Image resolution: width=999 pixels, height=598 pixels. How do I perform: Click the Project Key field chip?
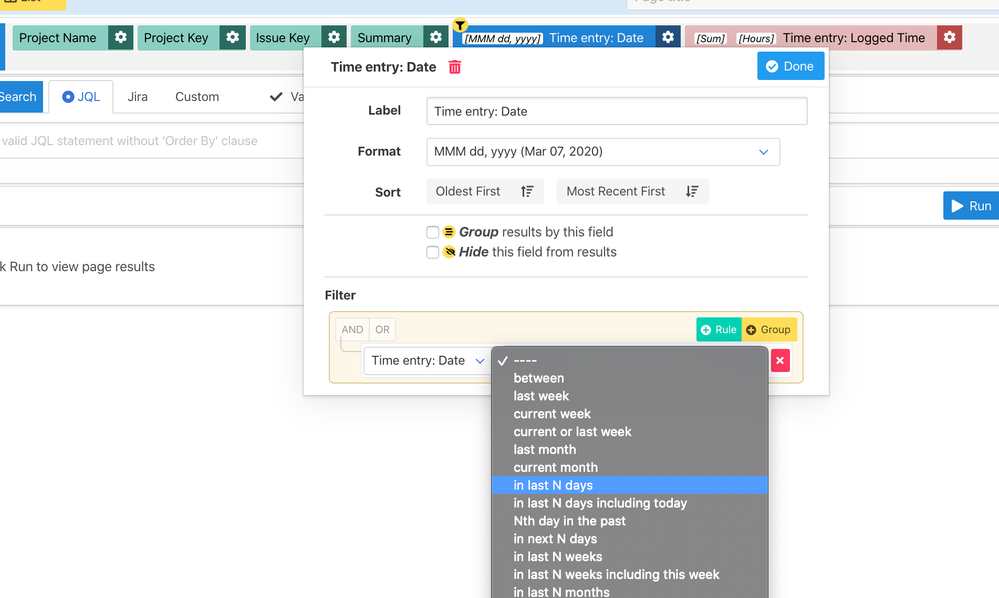178,38
